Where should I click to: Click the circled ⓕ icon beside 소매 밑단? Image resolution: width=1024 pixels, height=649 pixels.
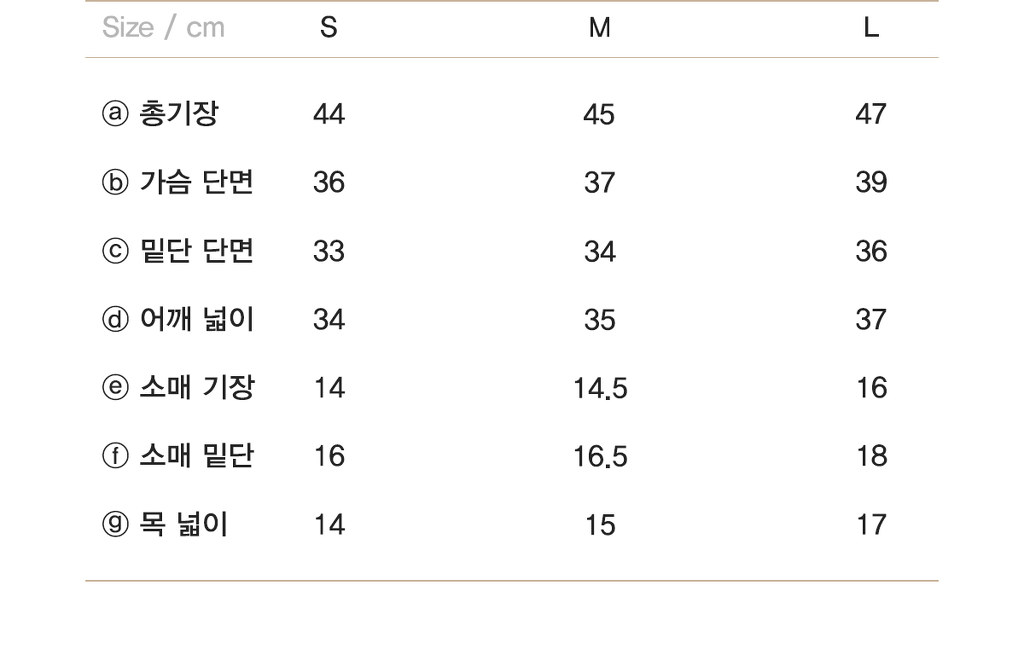115,456
